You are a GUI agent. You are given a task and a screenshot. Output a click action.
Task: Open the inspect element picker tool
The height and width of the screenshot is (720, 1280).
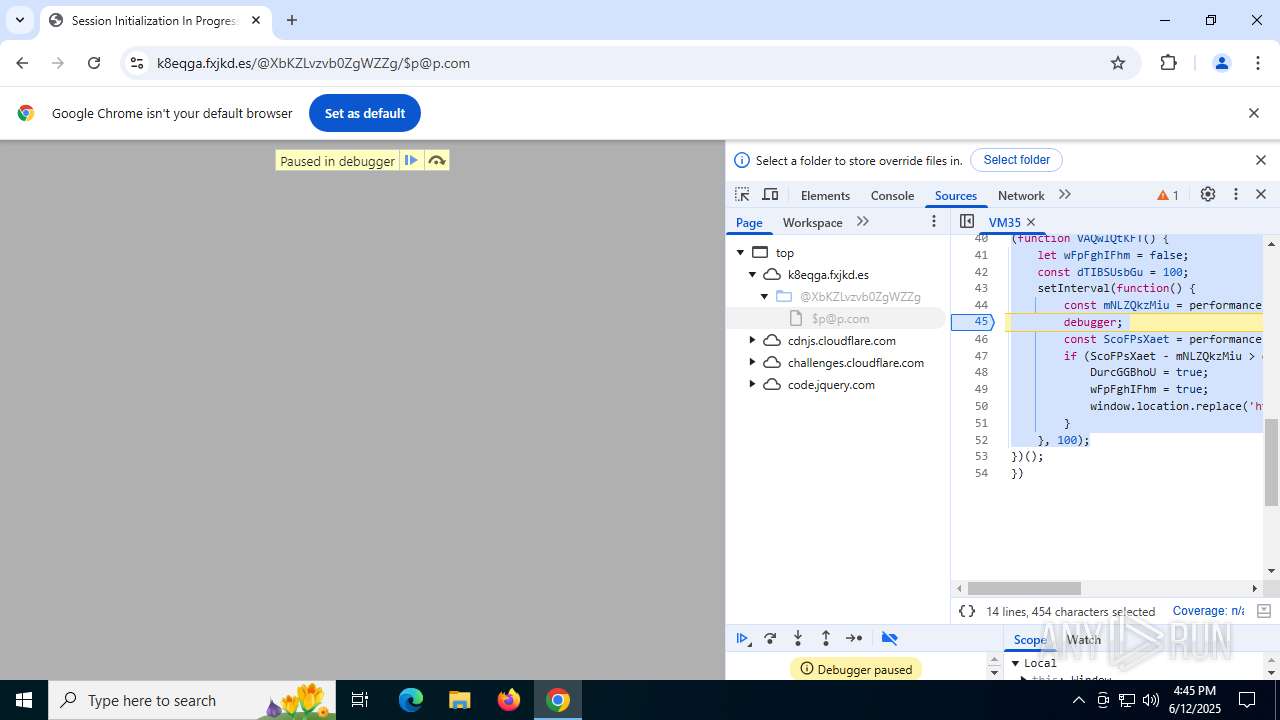(742, 195)
